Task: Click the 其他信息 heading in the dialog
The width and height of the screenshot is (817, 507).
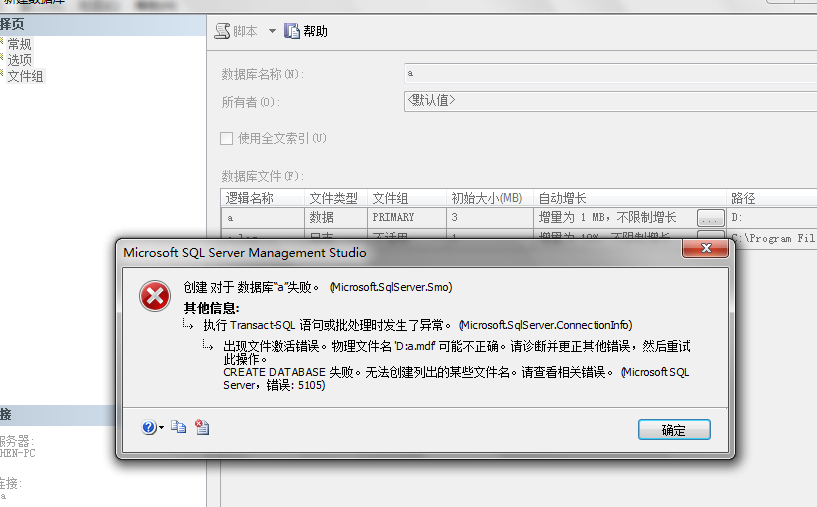Action: pyautogui.click(x=212, y=308)
